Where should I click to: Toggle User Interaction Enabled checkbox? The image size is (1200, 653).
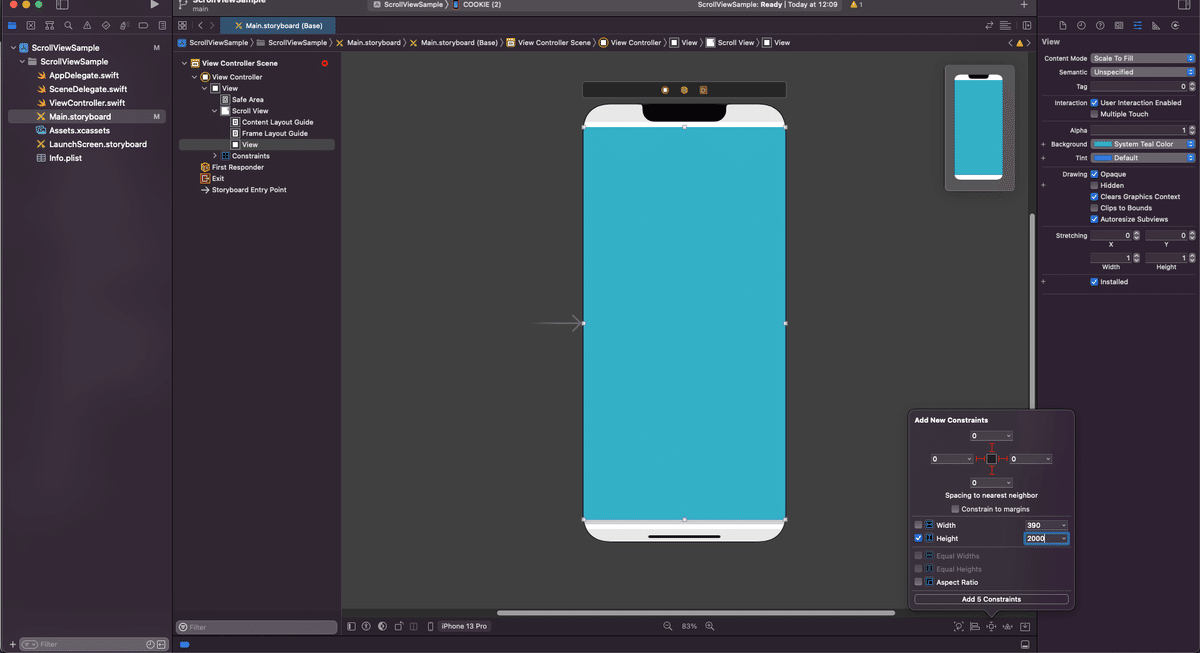point(1094,103)
